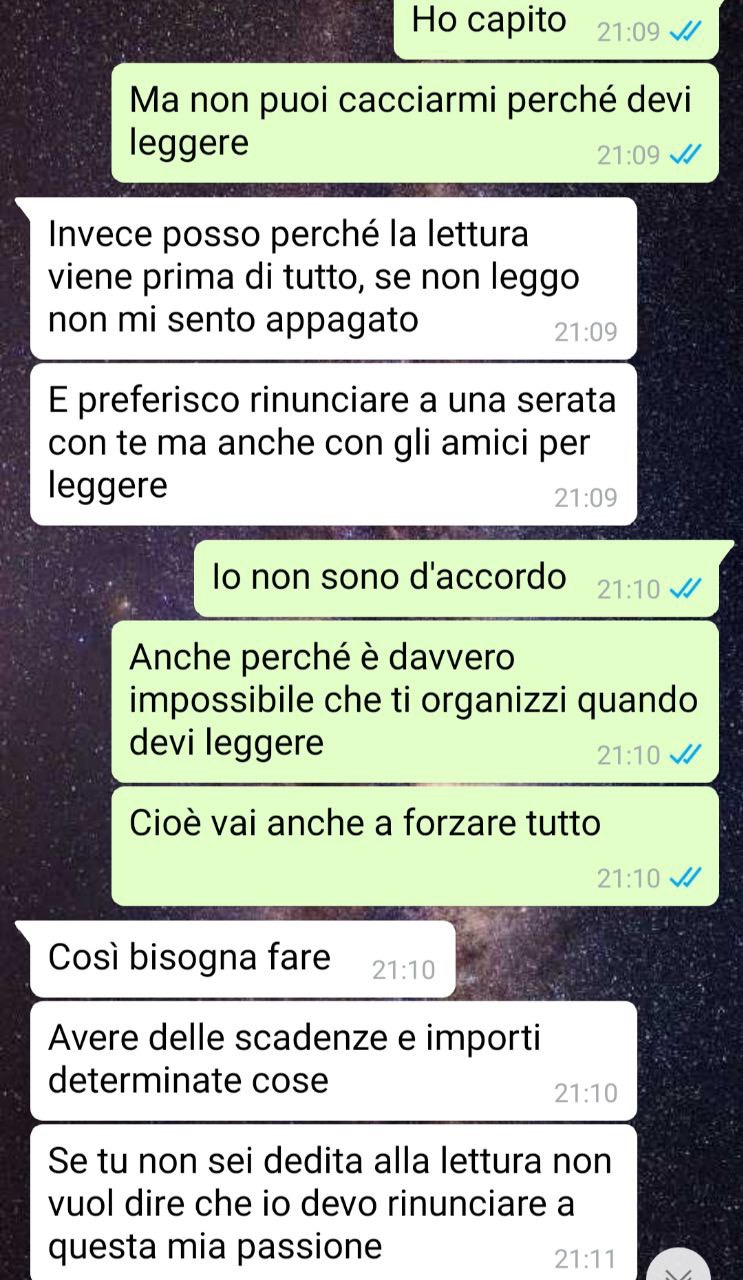Tap message 'E preferisco rinunciare a una serata'
The width and height of the screenshot is (743, 1280).
click(334, 444)
